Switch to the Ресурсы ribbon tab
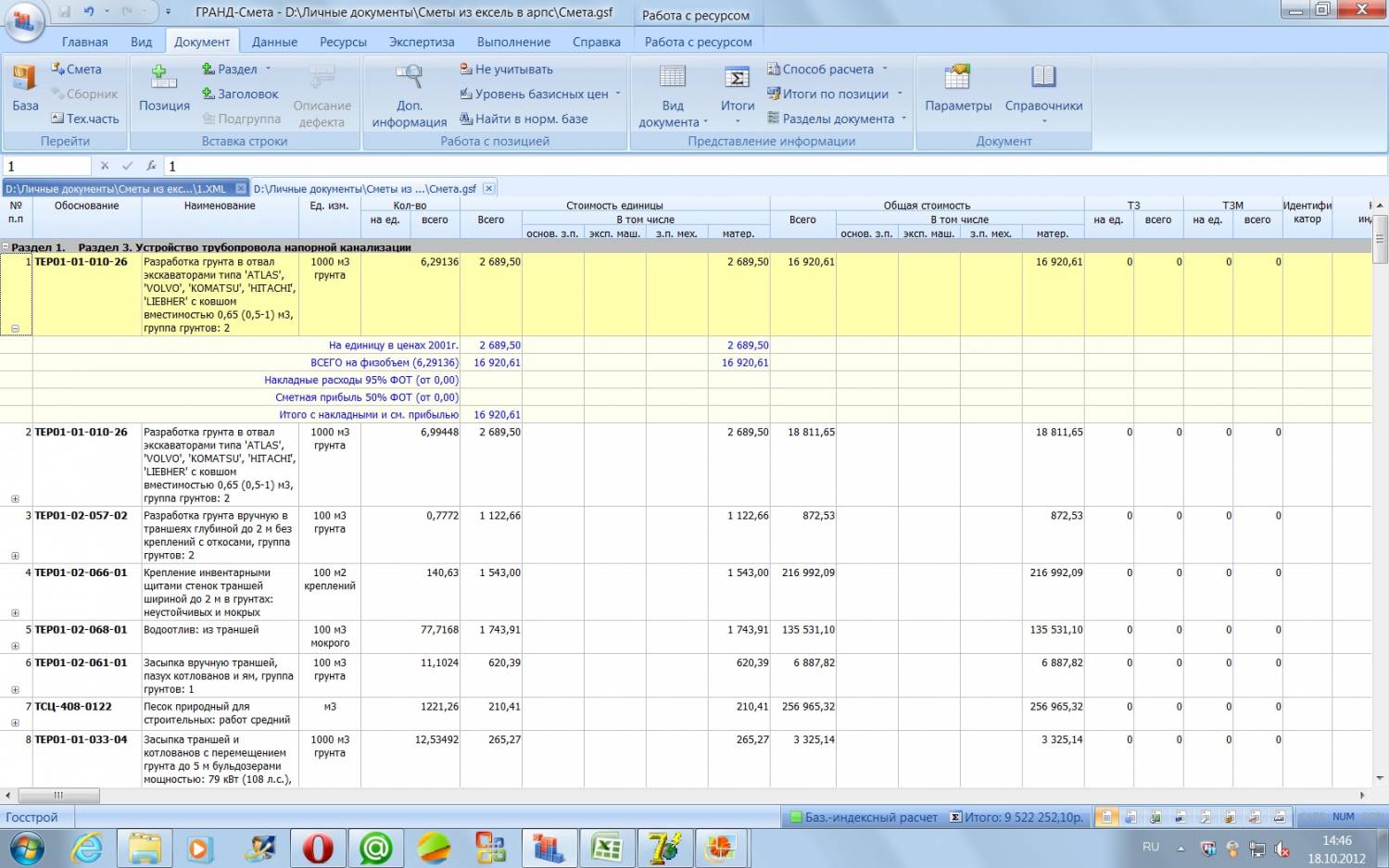The width and height of the screenshot is (1389, 868). point(343,42)
